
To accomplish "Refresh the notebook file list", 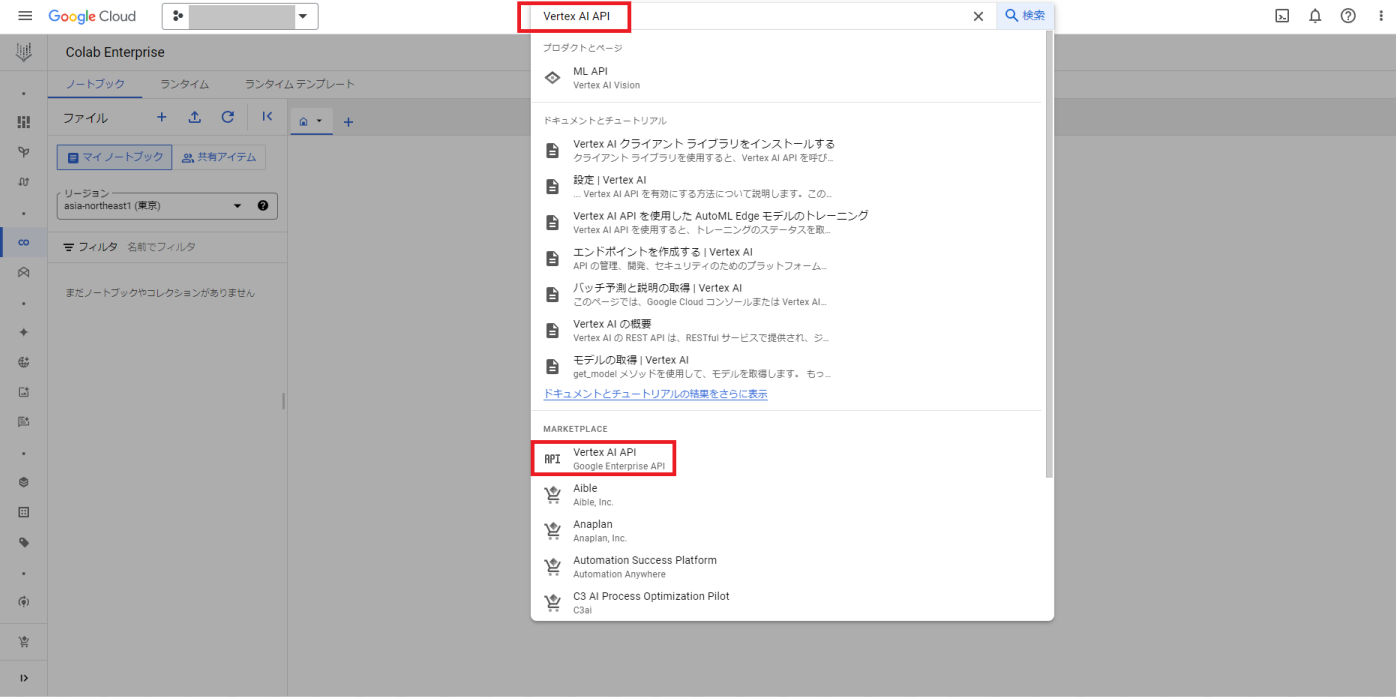I will pyautogui.click(x=227, y=117).
